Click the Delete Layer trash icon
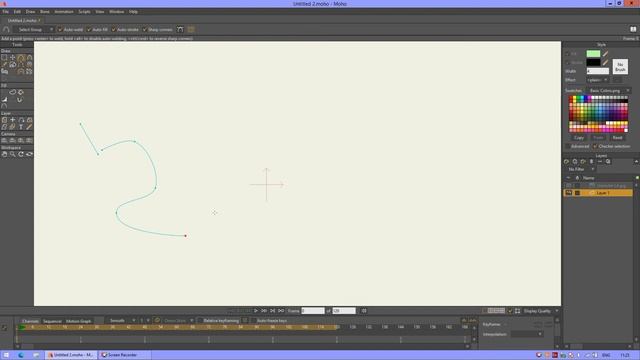This screenshot has width=640, height=360. click(x=591, y=162)
